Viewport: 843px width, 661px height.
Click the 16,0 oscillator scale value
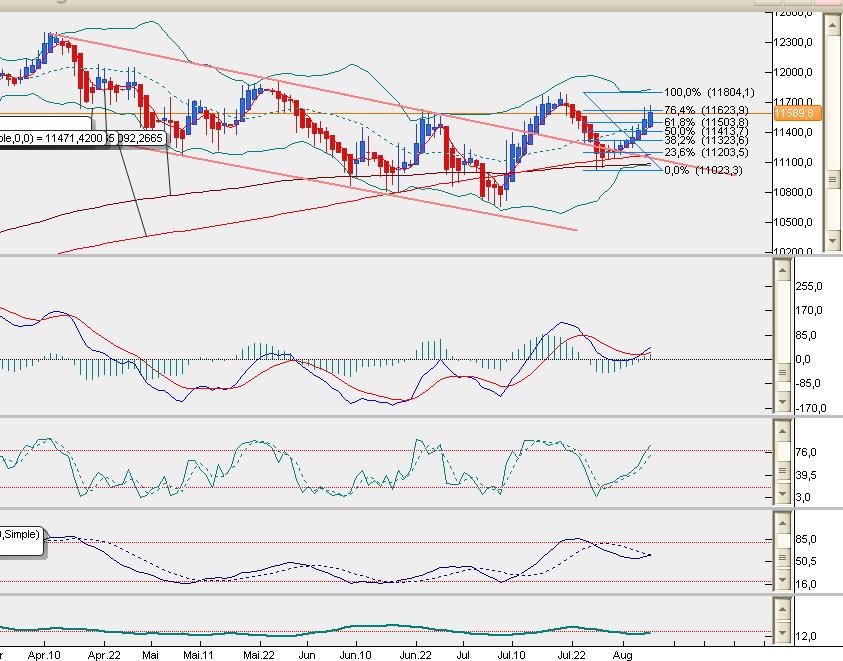806,584
